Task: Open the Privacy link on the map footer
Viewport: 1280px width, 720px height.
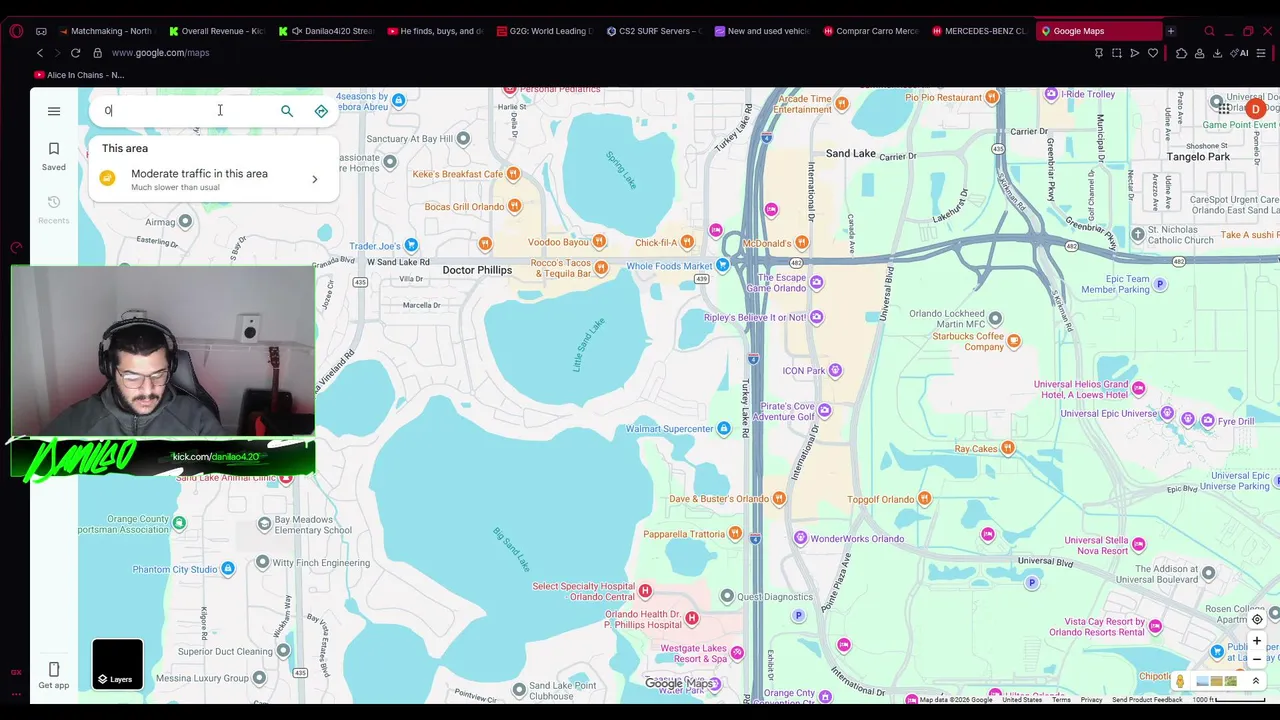Action: click(x=1091, y=700)
